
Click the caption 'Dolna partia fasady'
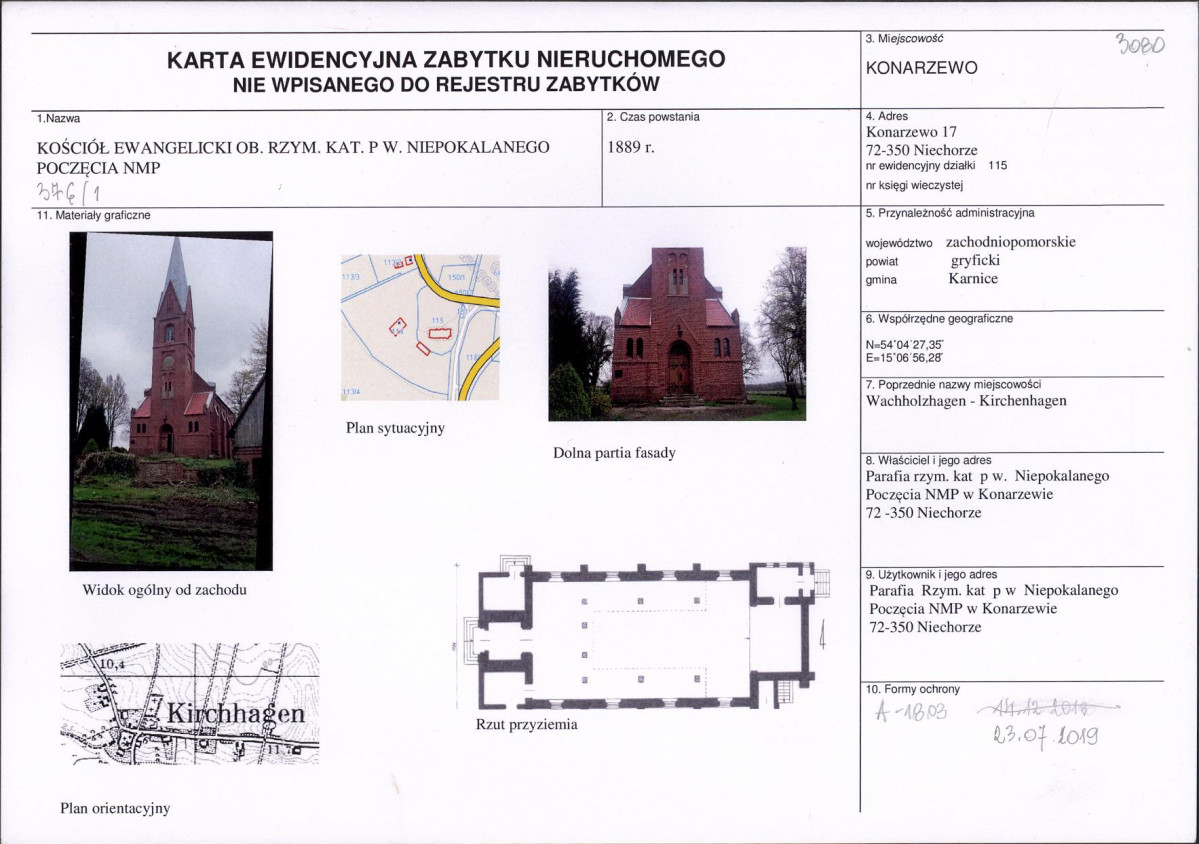pyautogui.click(x=615, y=453)
